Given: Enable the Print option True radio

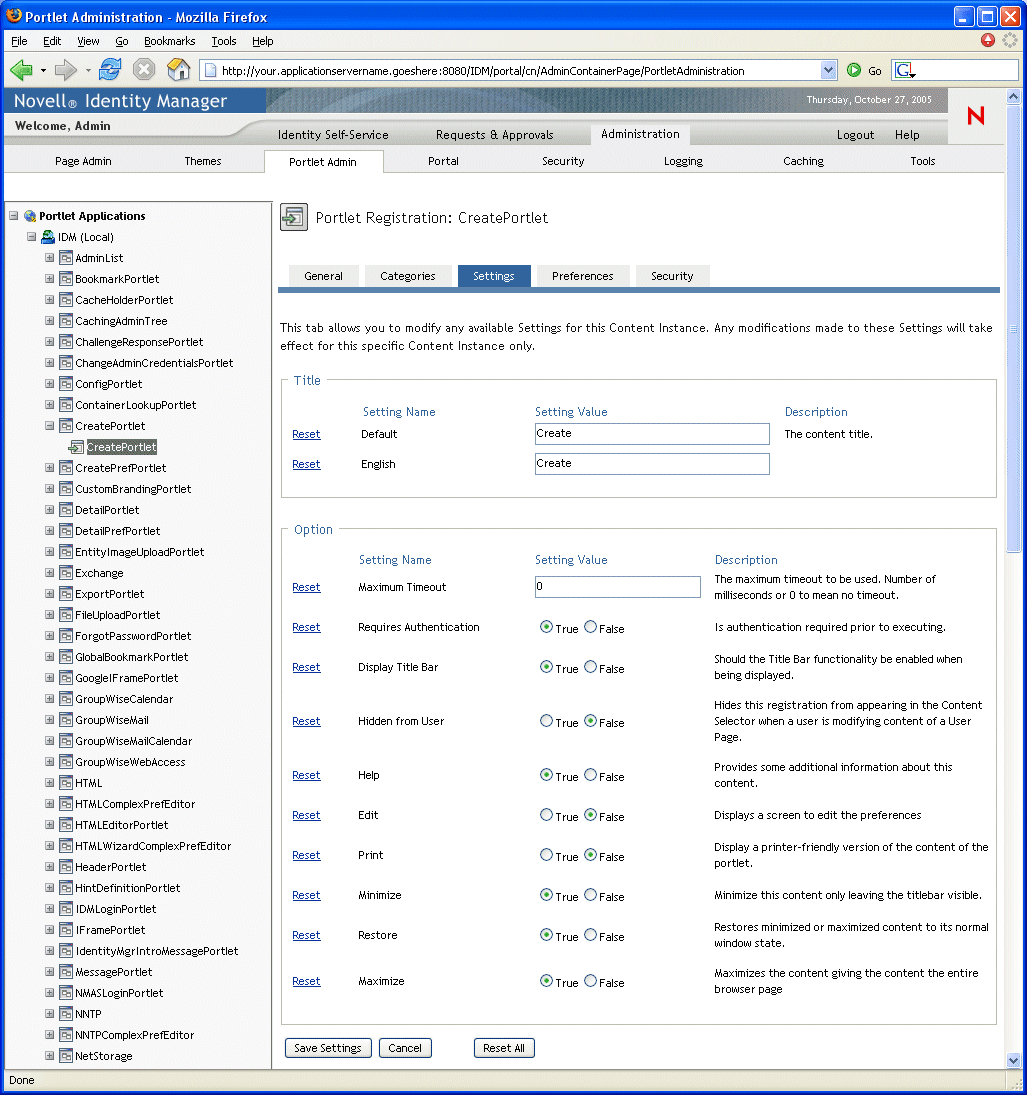Looking at the screenshot, I should 546,855.
